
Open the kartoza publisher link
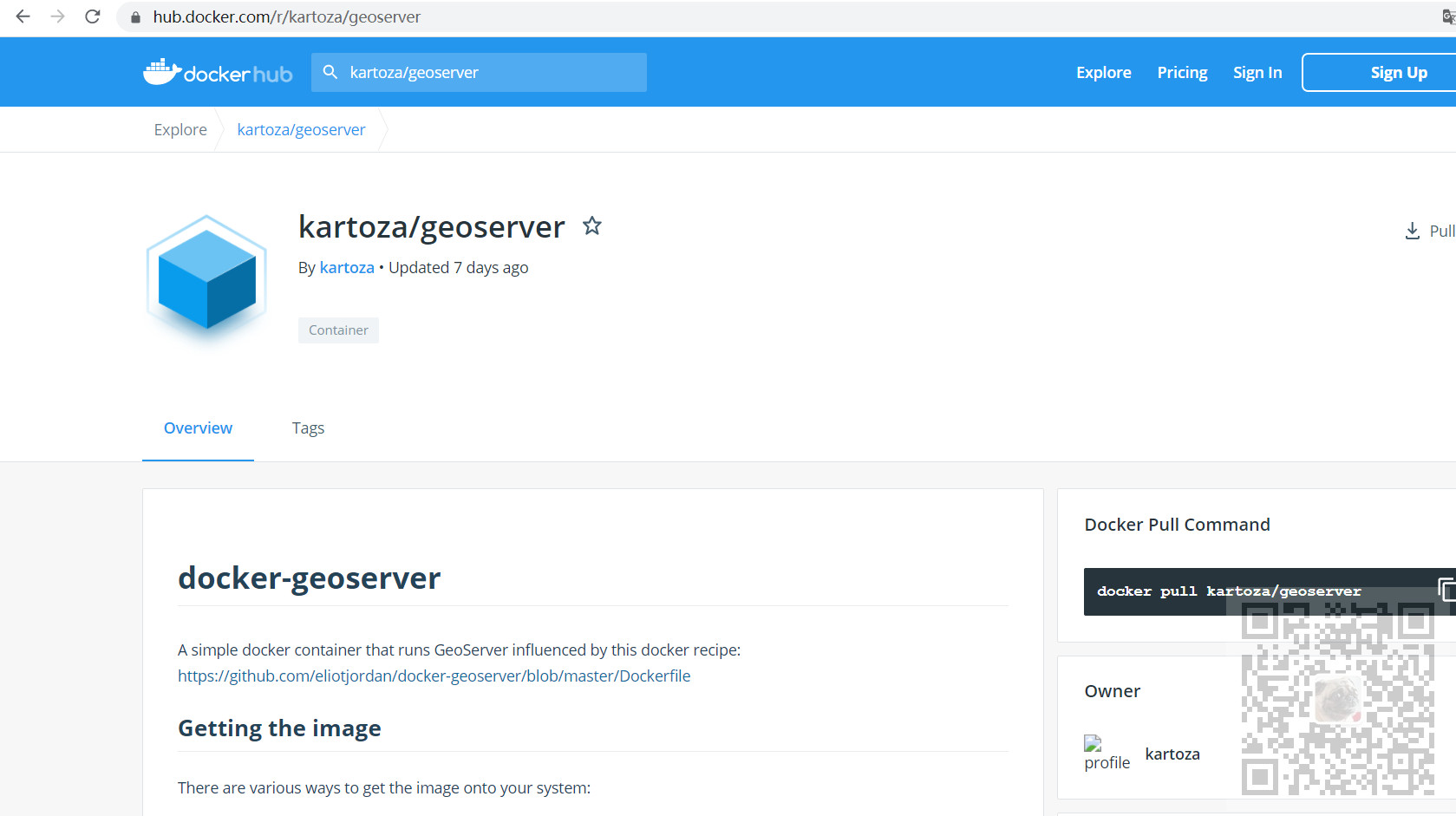(347, 268)
